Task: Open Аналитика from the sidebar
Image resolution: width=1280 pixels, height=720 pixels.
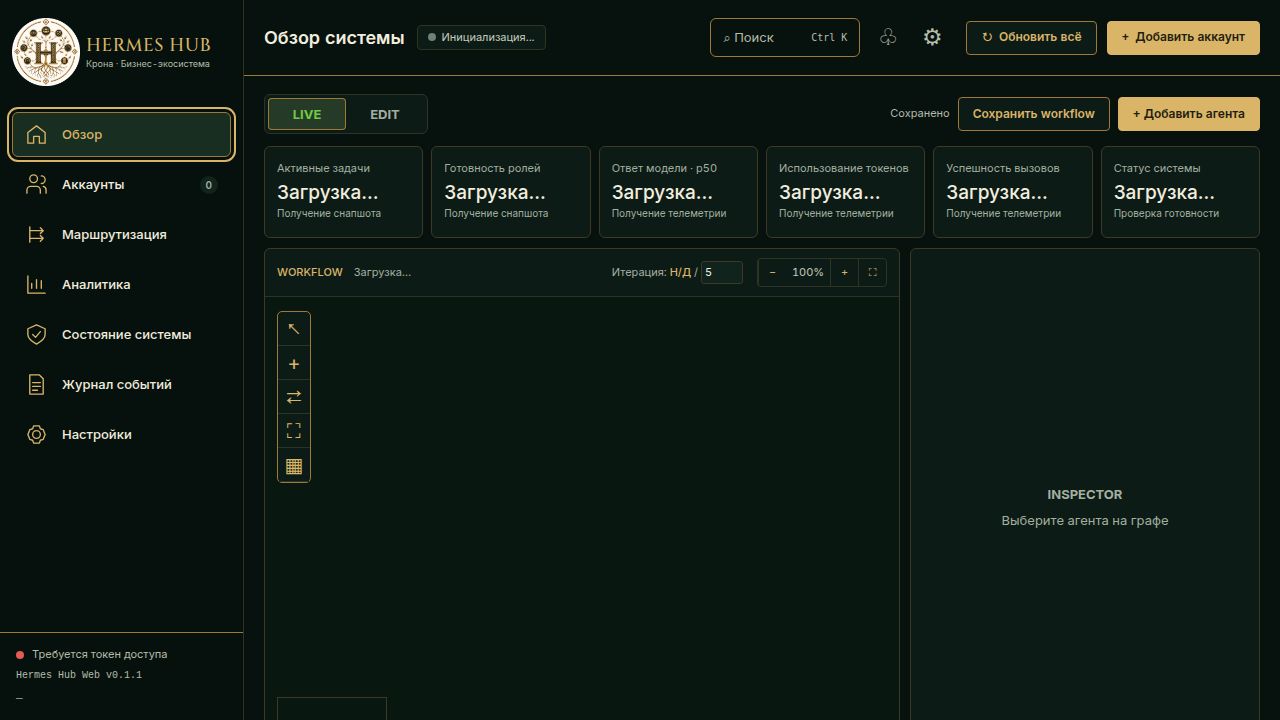Action: [x=121, y=285]
